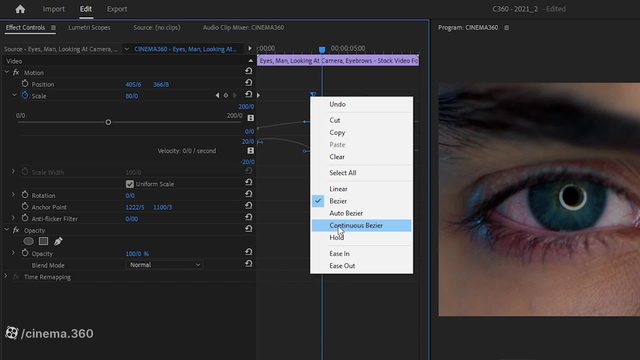Toggle the Motion fx effect icon
The image size is (640, 360).
pos(16,73)
